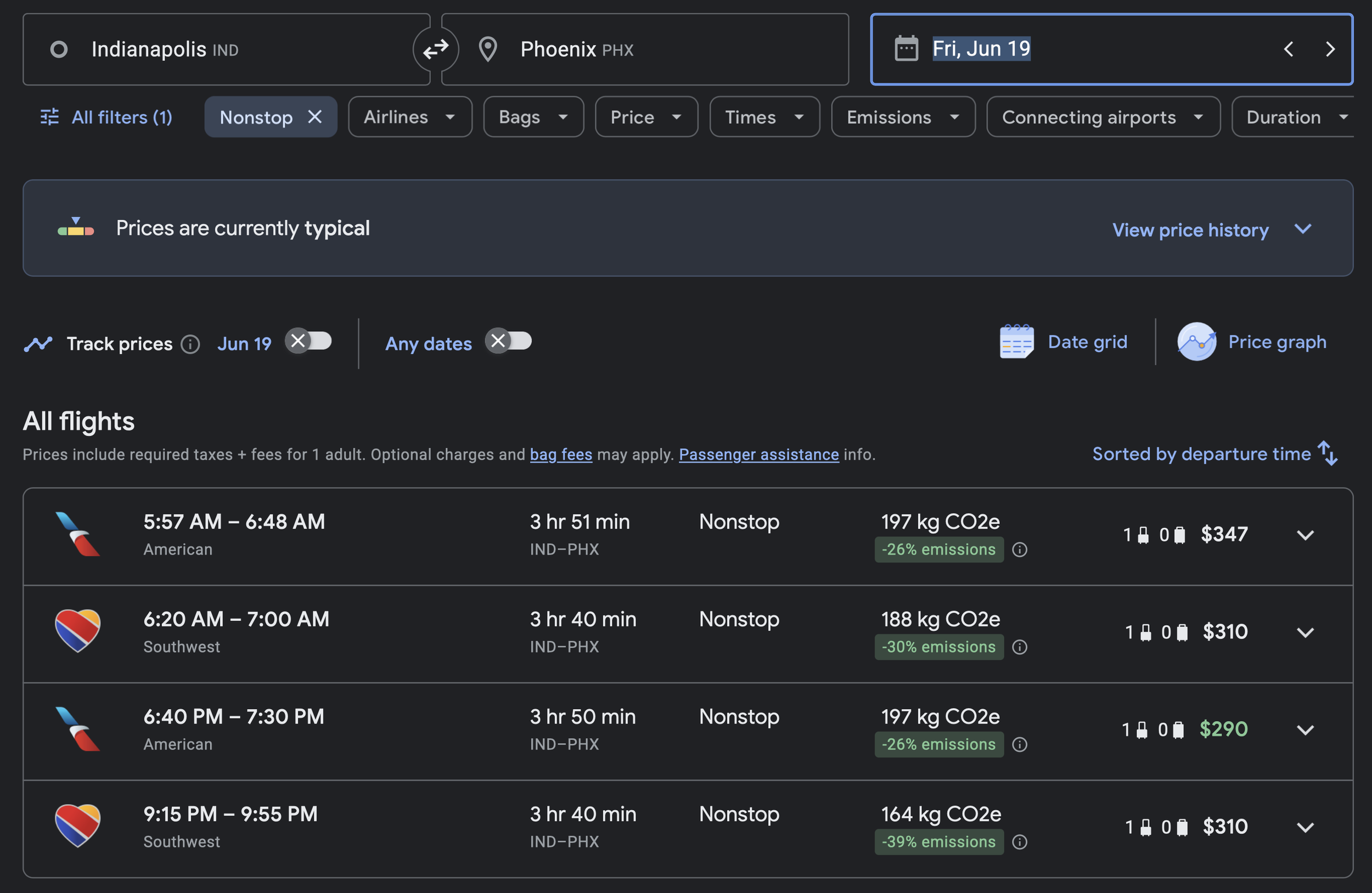Swap origin and destination airports
This screenshot has height=893, width=1372.
436,49
